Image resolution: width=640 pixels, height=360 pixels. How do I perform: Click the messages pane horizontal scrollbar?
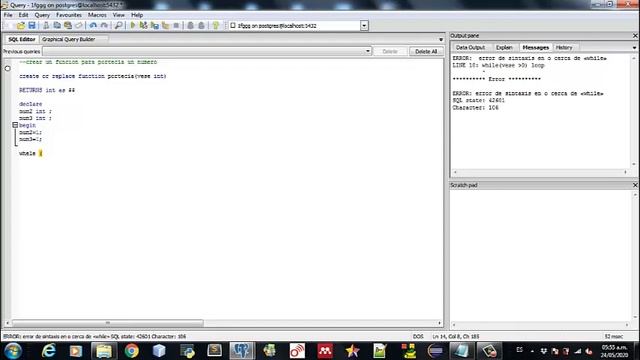pos(540,172)
